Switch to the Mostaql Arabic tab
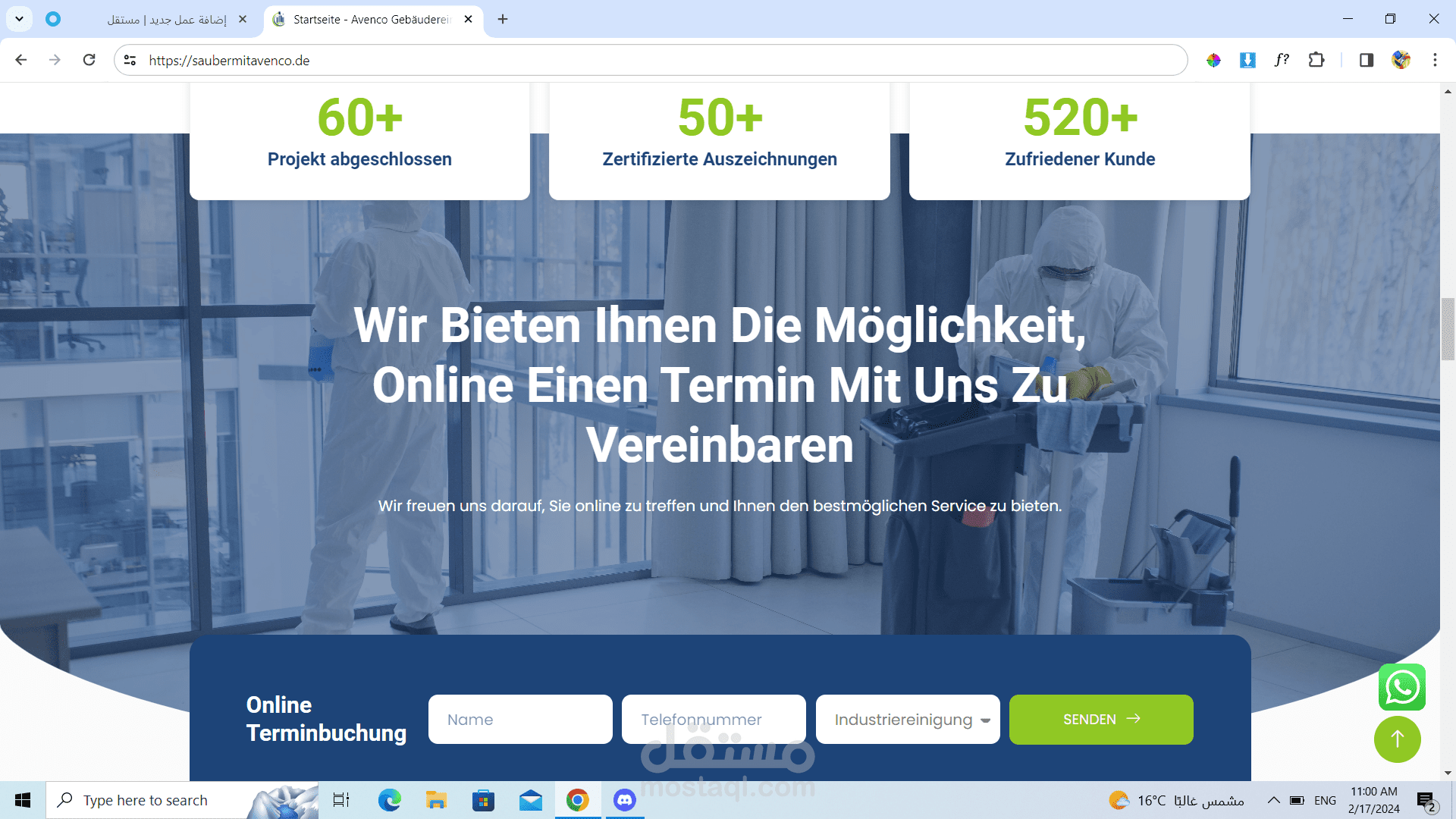The image size is (1456, 819). click(167, 19)
